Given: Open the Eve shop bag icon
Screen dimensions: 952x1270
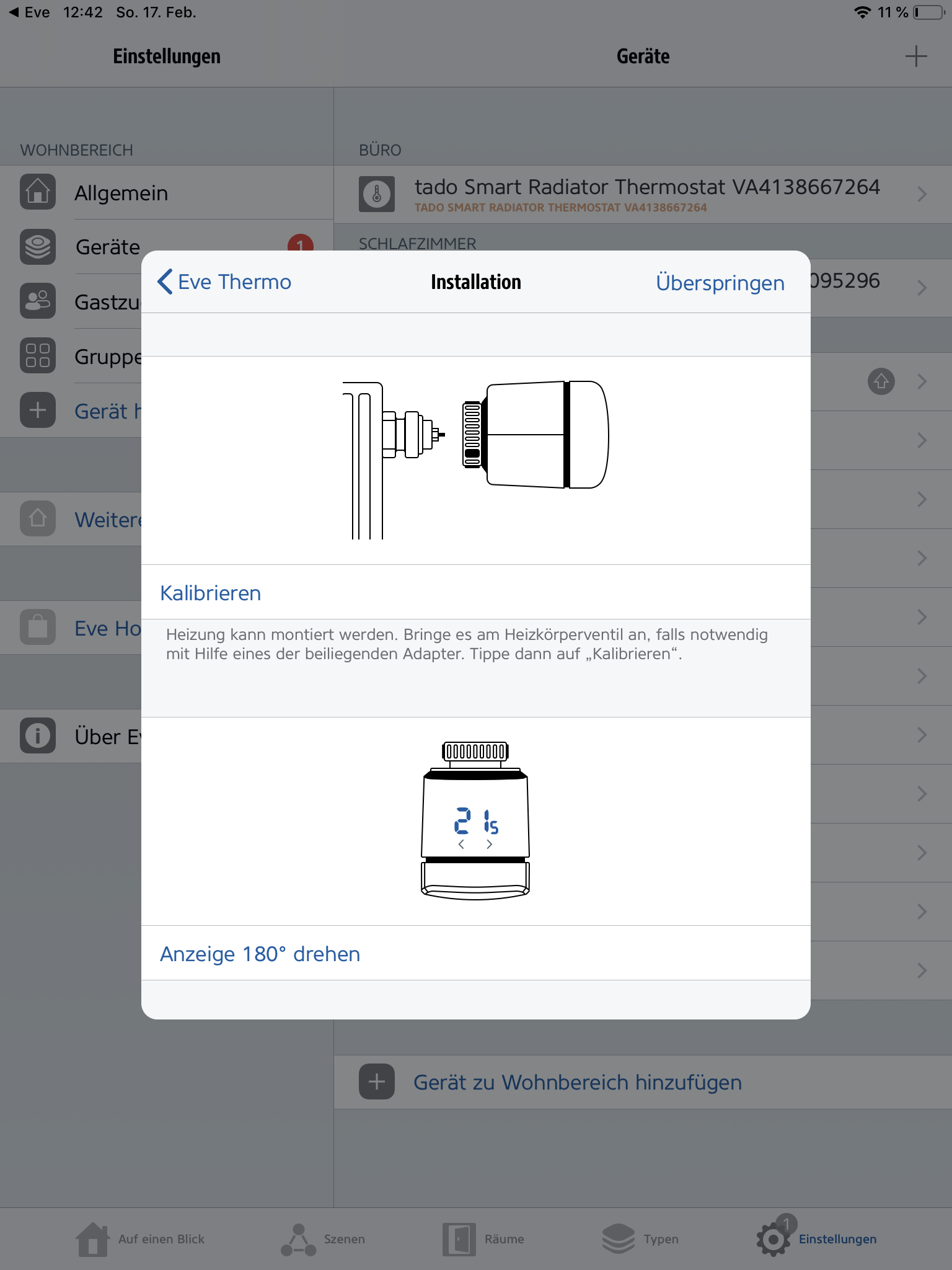Looking at the screenshot, I should pyautogui.click(x=38, y=628).
